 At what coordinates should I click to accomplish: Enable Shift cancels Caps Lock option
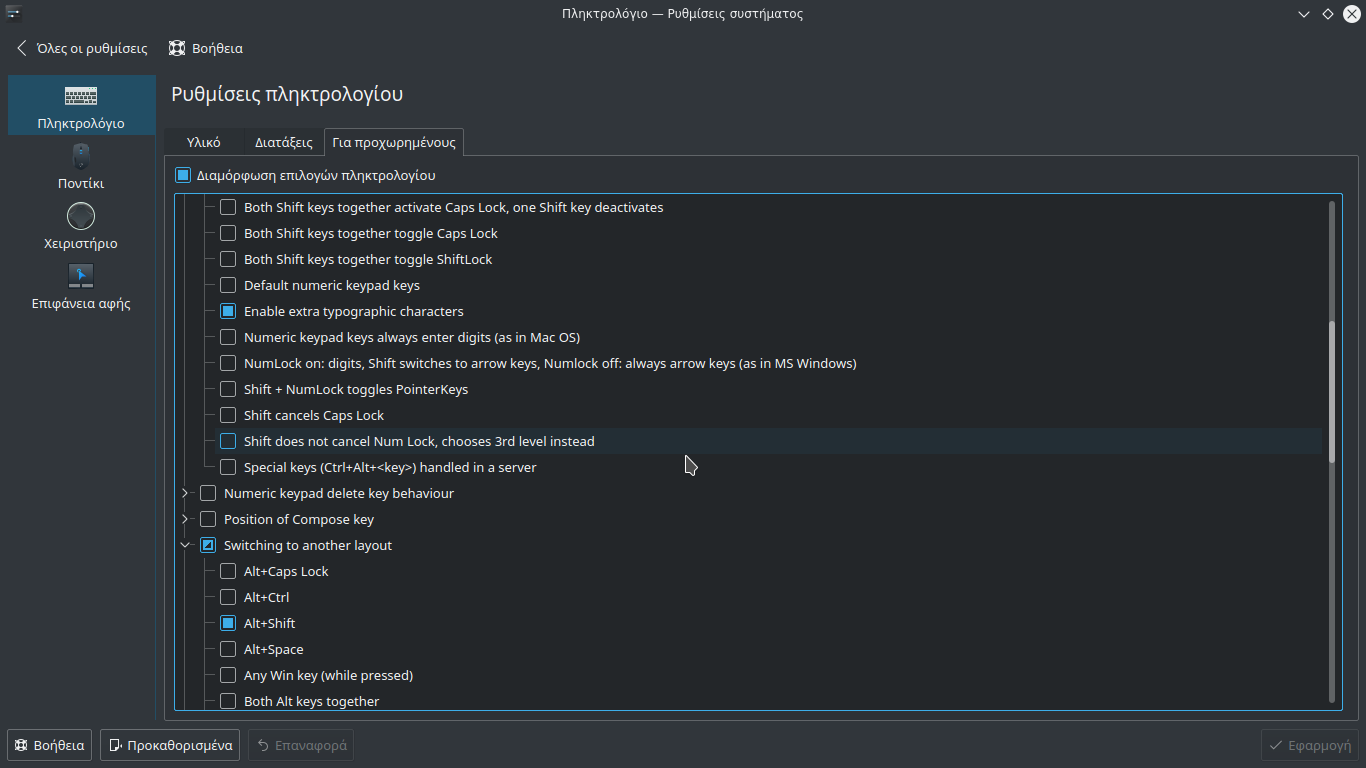click(228, 415)
